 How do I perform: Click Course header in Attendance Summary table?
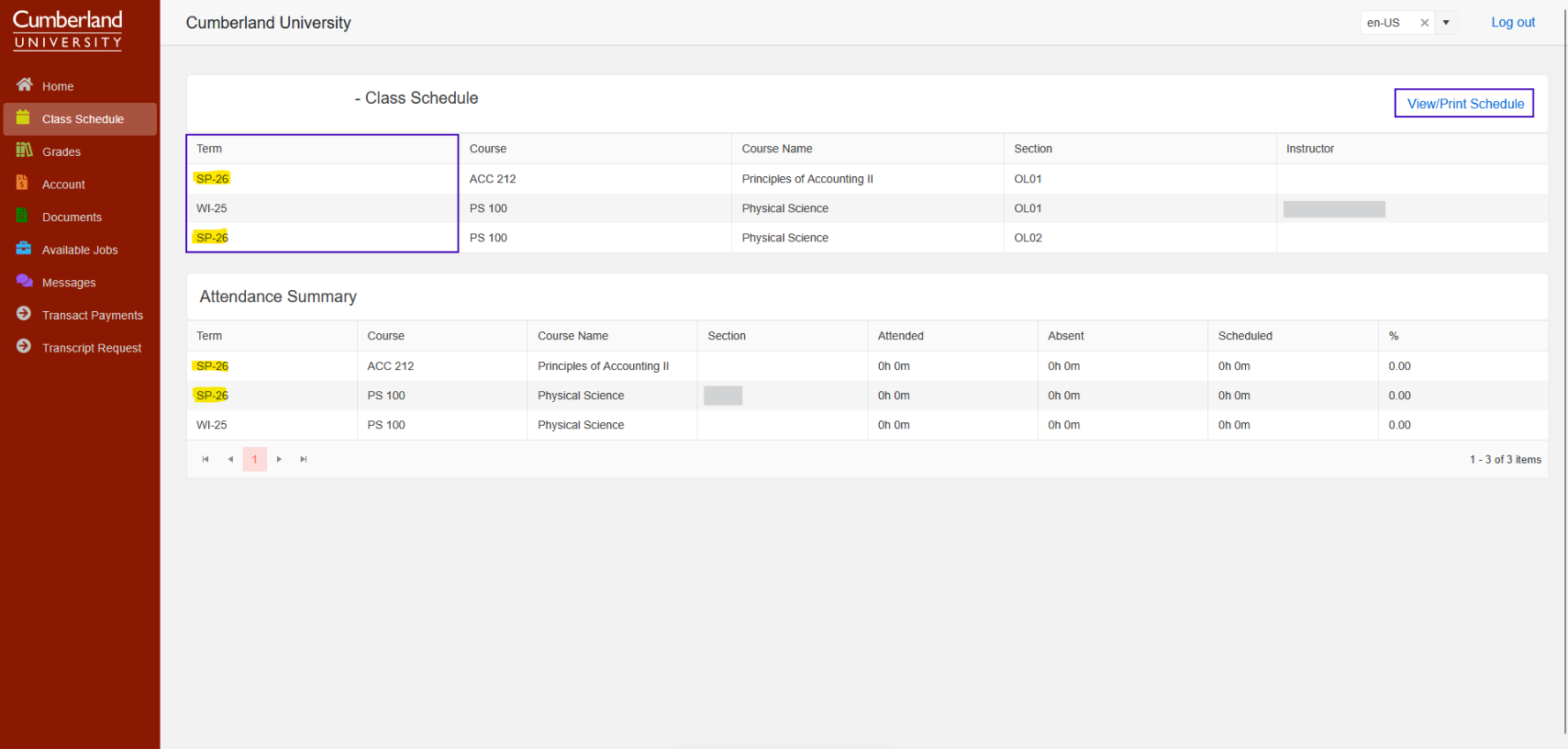click(386, 336)
